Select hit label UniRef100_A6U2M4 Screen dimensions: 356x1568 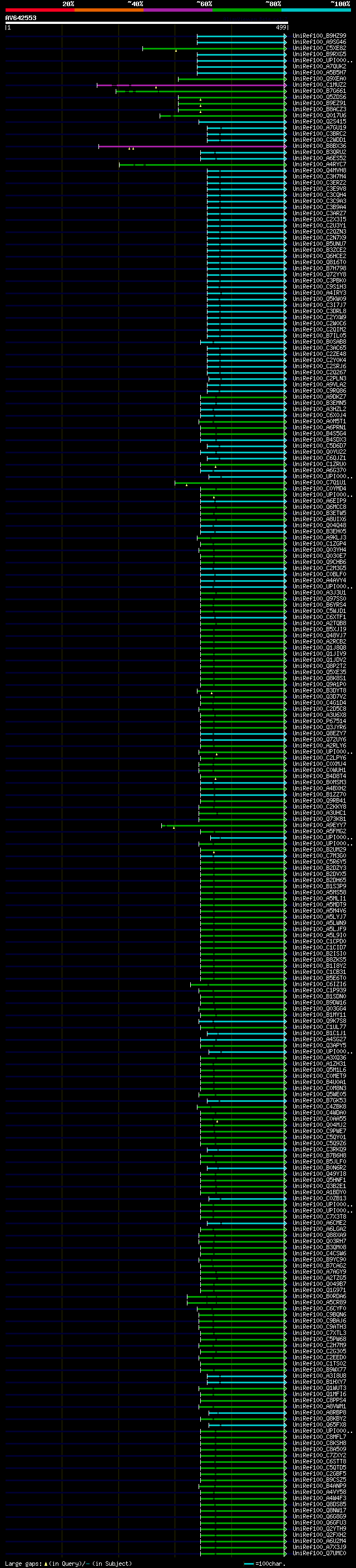319,1541
